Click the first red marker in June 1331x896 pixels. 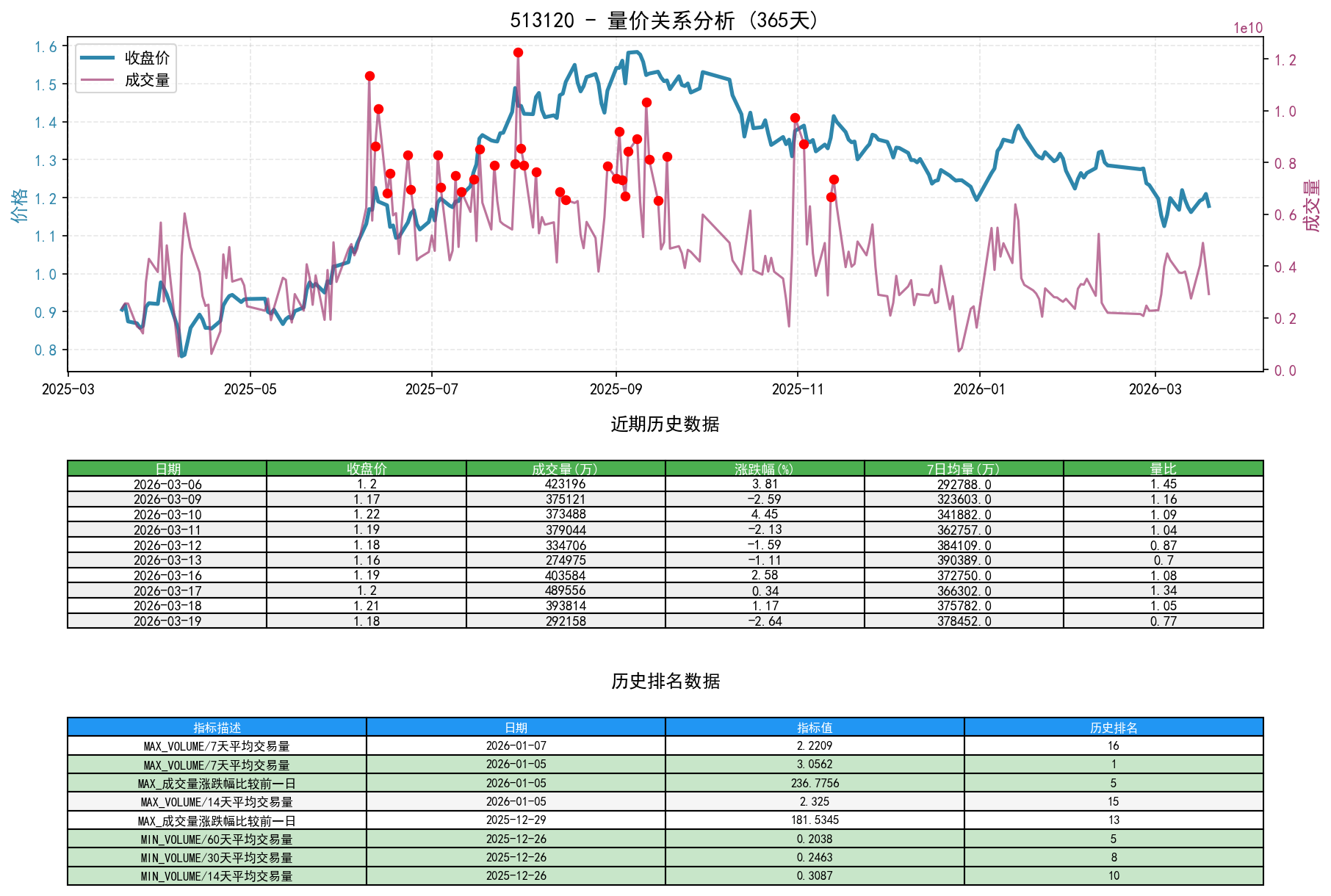click(x=370, y=76)
